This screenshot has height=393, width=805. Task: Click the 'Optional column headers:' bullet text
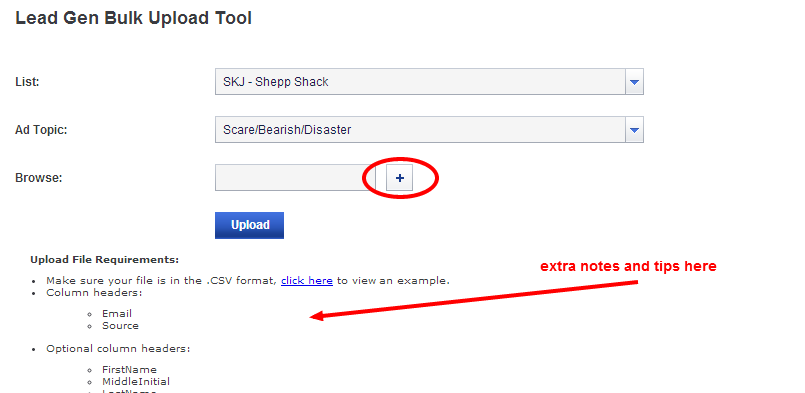coord(118,349)
